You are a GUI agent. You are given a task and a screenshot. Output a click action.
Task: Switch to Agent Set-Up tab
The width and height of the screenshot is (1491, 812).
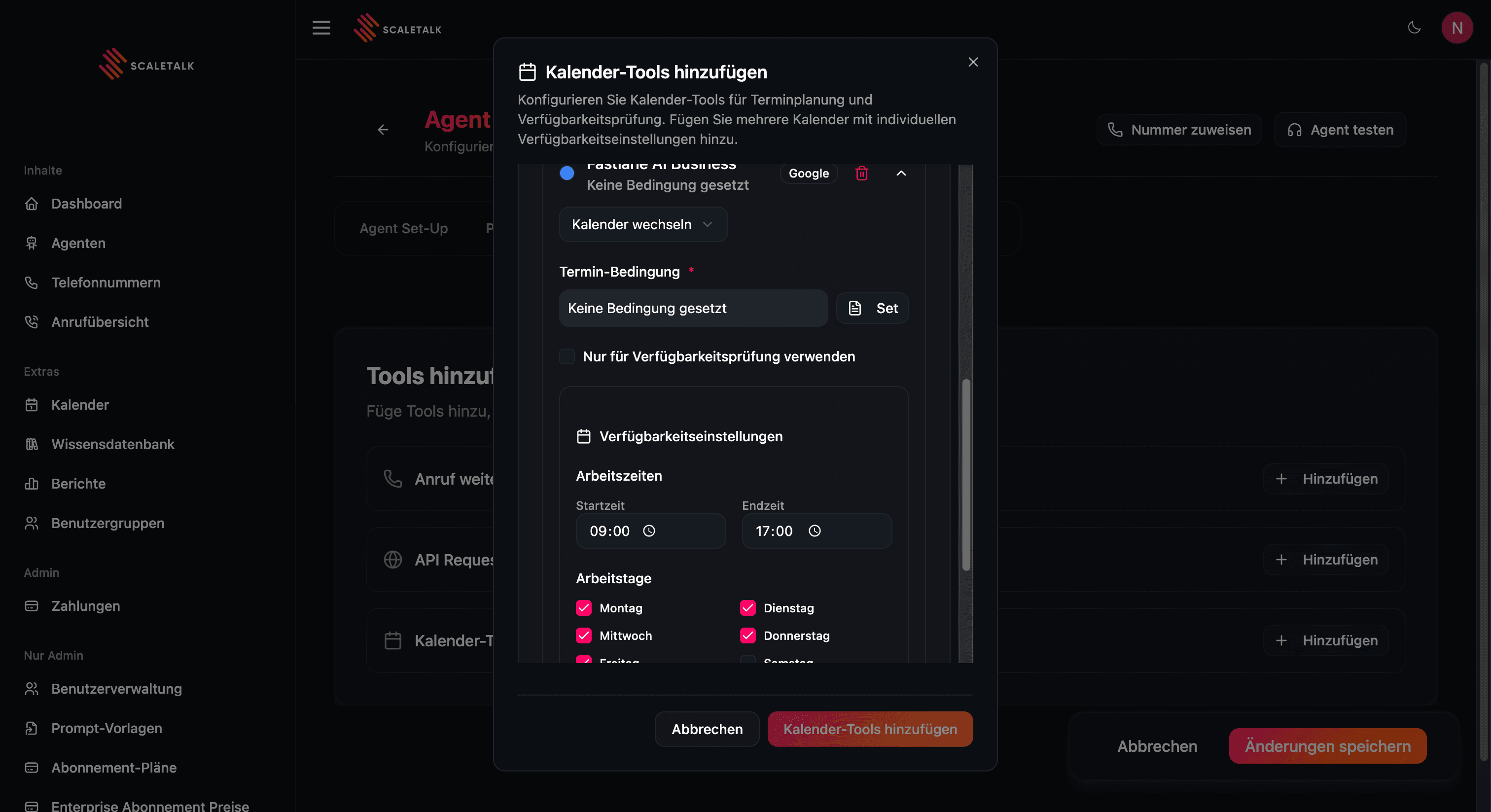(403, 228)
